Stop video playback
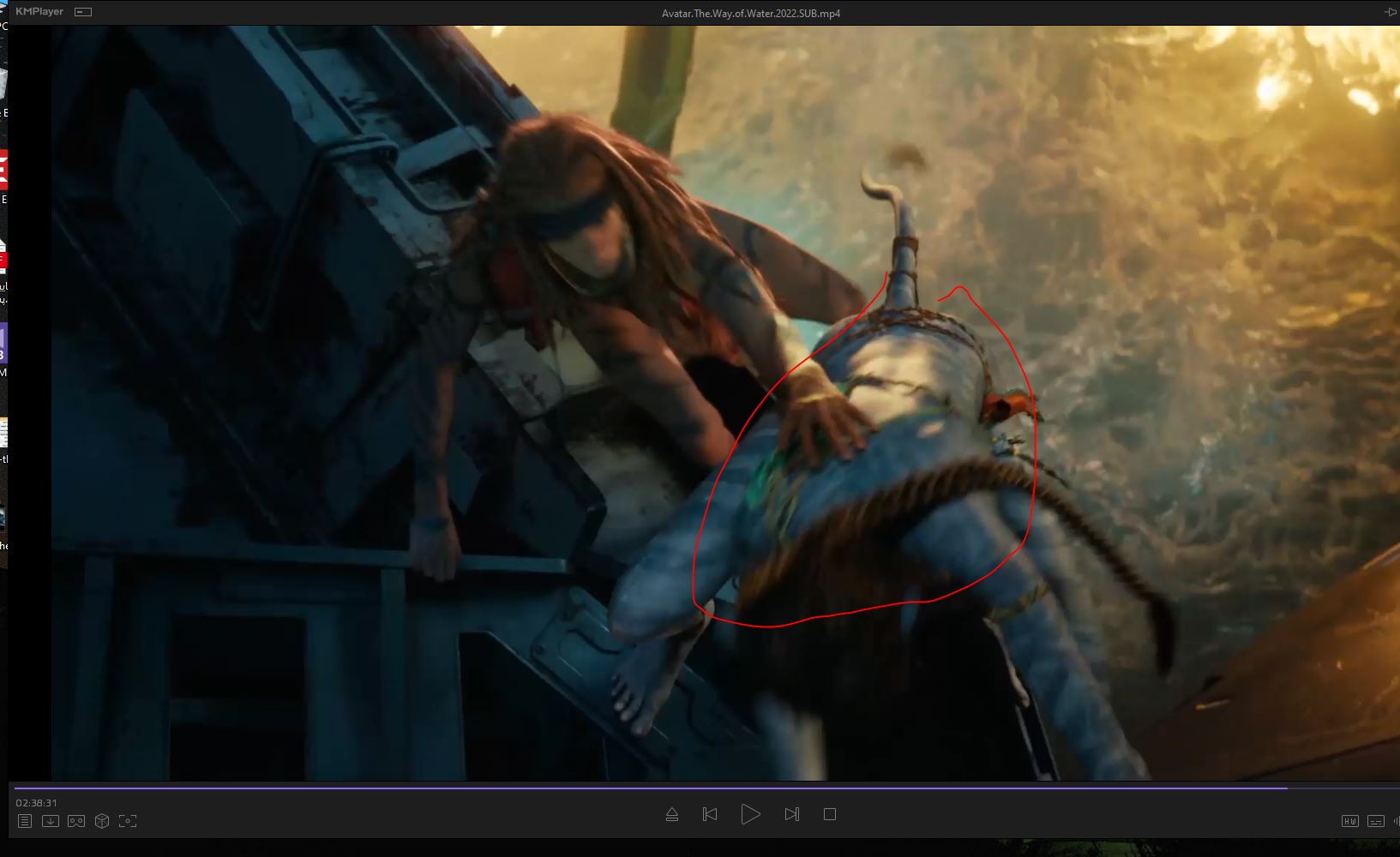The height and width of the screenshot is (857, 1400). (x=830, y=814)
